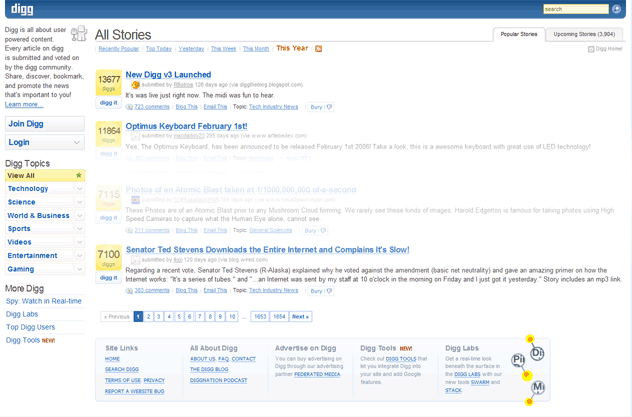Image resolution: width=632 pixels, height=417 pixels.
Task: Click the Di bubble in Digg Labs graphic
Action: coord(537,353)
